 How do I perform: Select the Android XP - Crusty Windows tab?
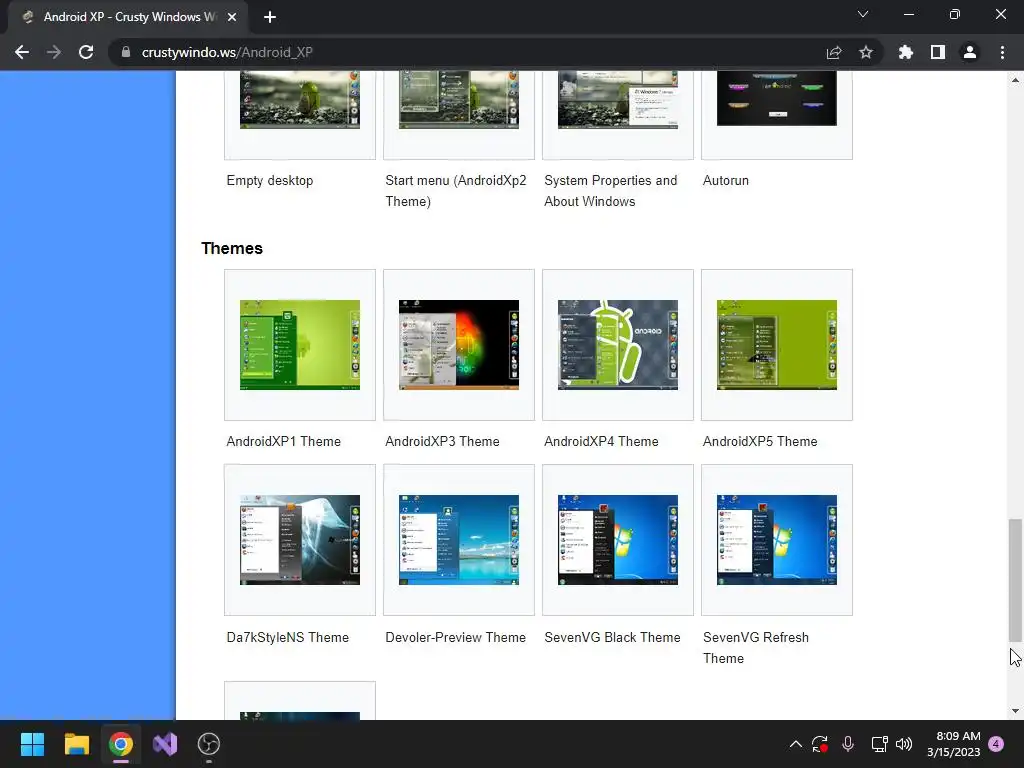128,17
